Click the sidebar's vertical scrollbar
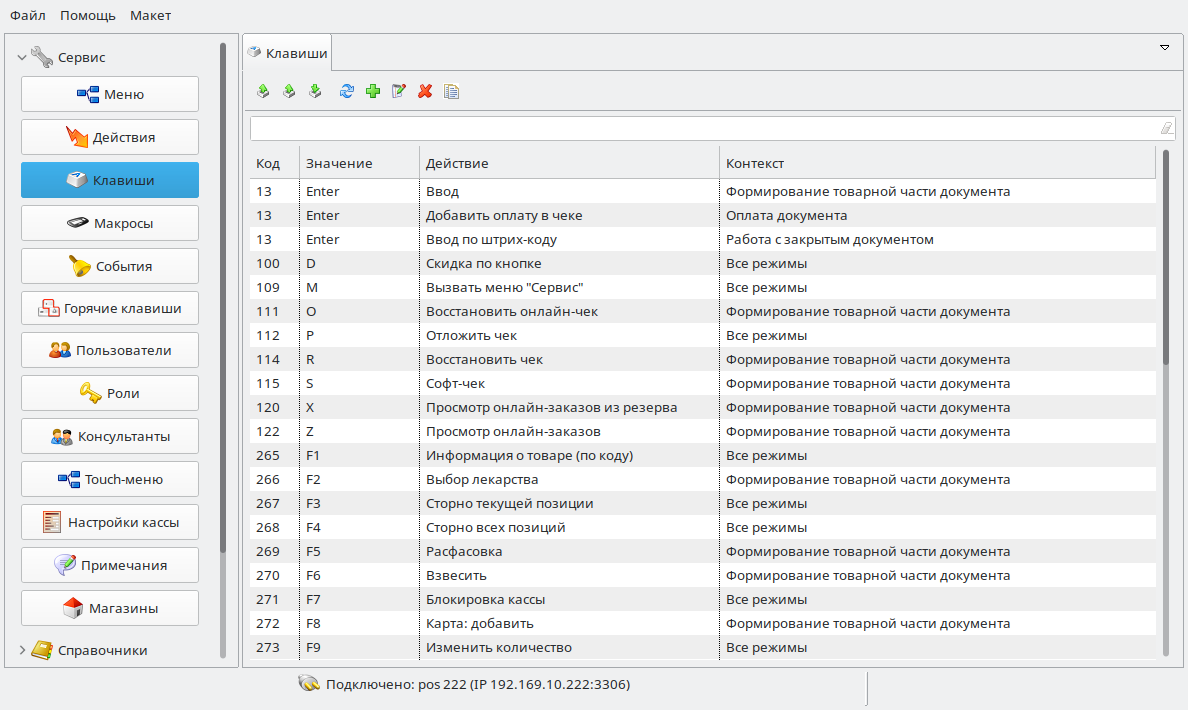This screenshot has height=710, width=1188. click(x=223, y=350)
